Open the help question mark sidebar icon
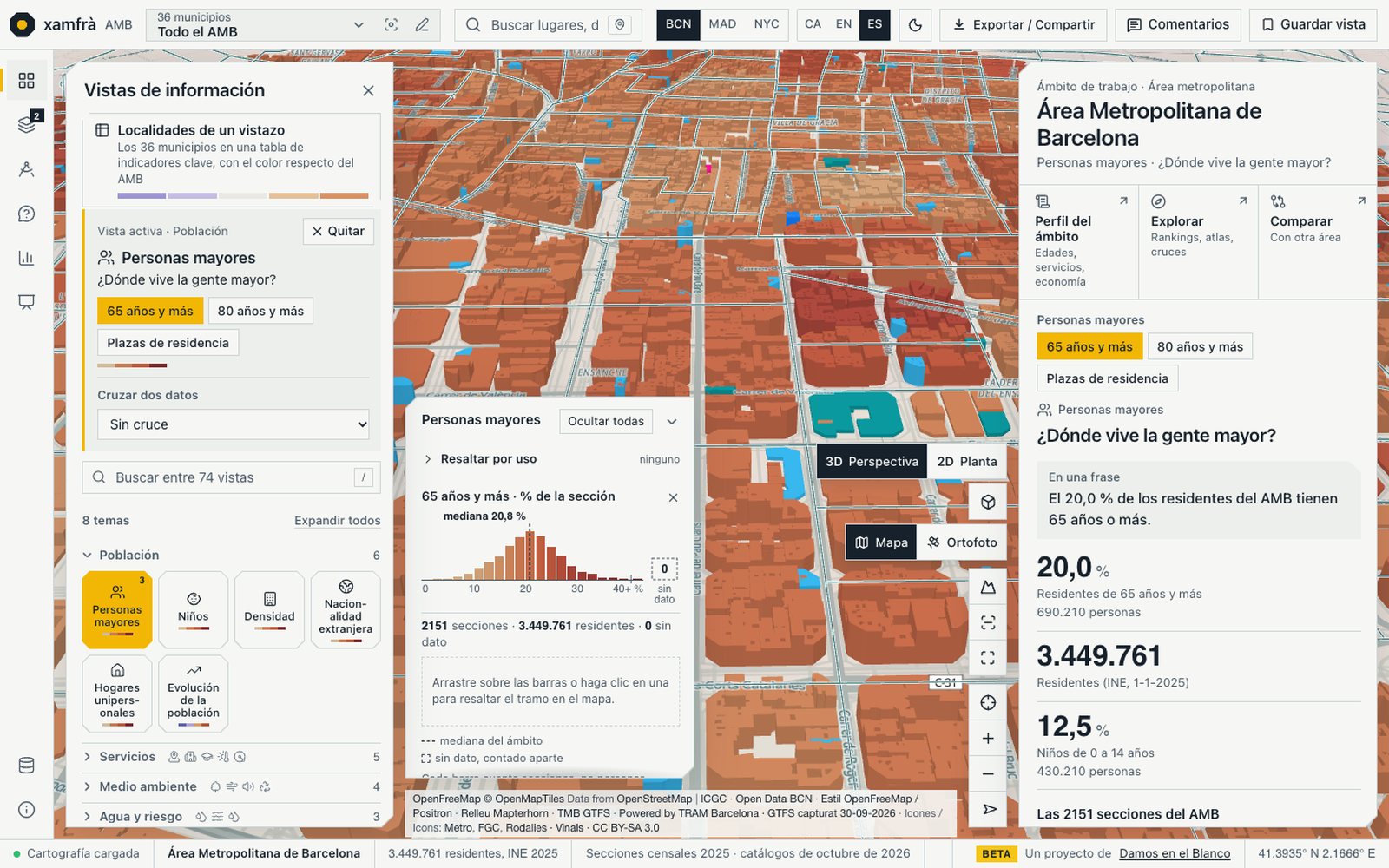1389x868 pixels. pos(26,214)
